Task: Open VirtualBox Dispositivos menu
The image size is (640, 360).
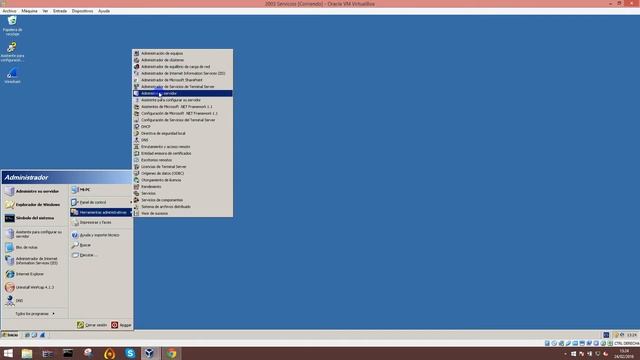Action: pyautogui.click(x=82, y=11)
